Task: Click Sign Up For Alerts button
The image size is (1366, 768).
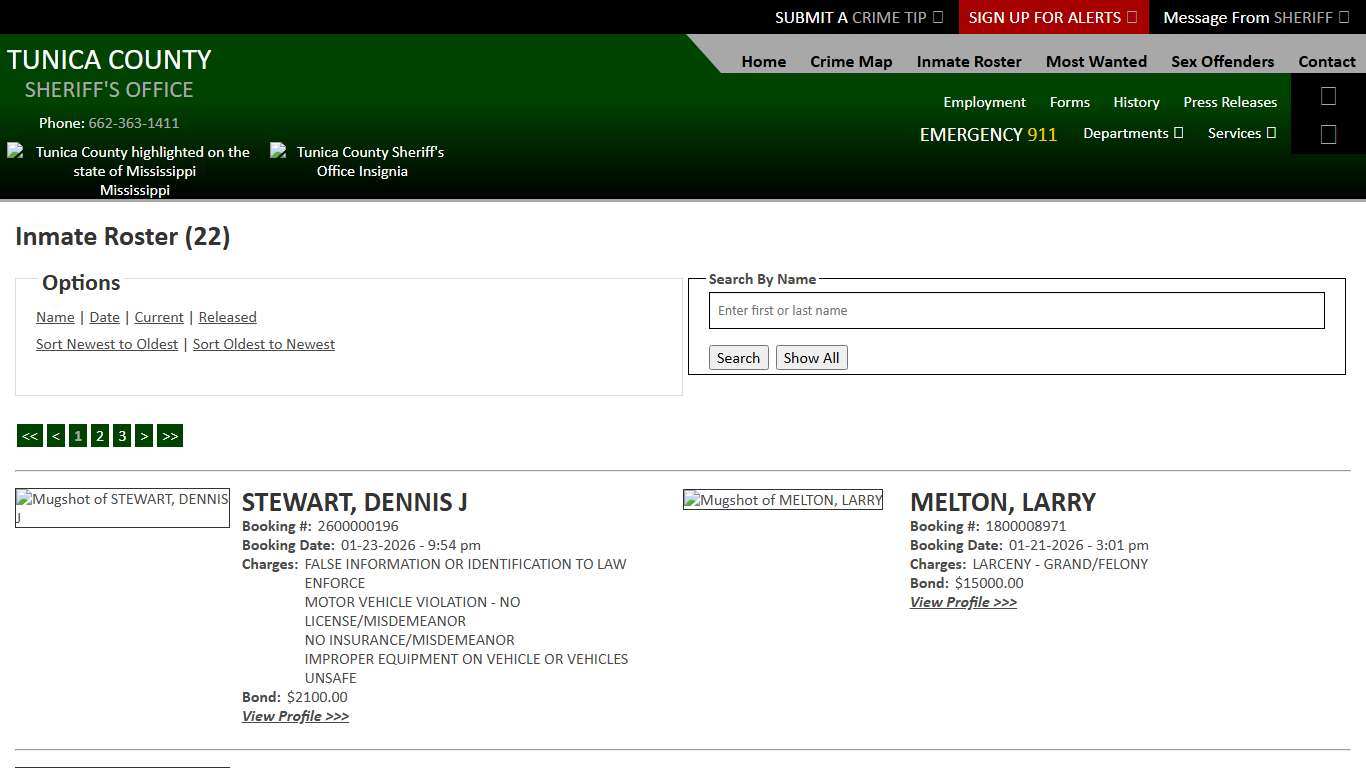Action: point(1052,17)
